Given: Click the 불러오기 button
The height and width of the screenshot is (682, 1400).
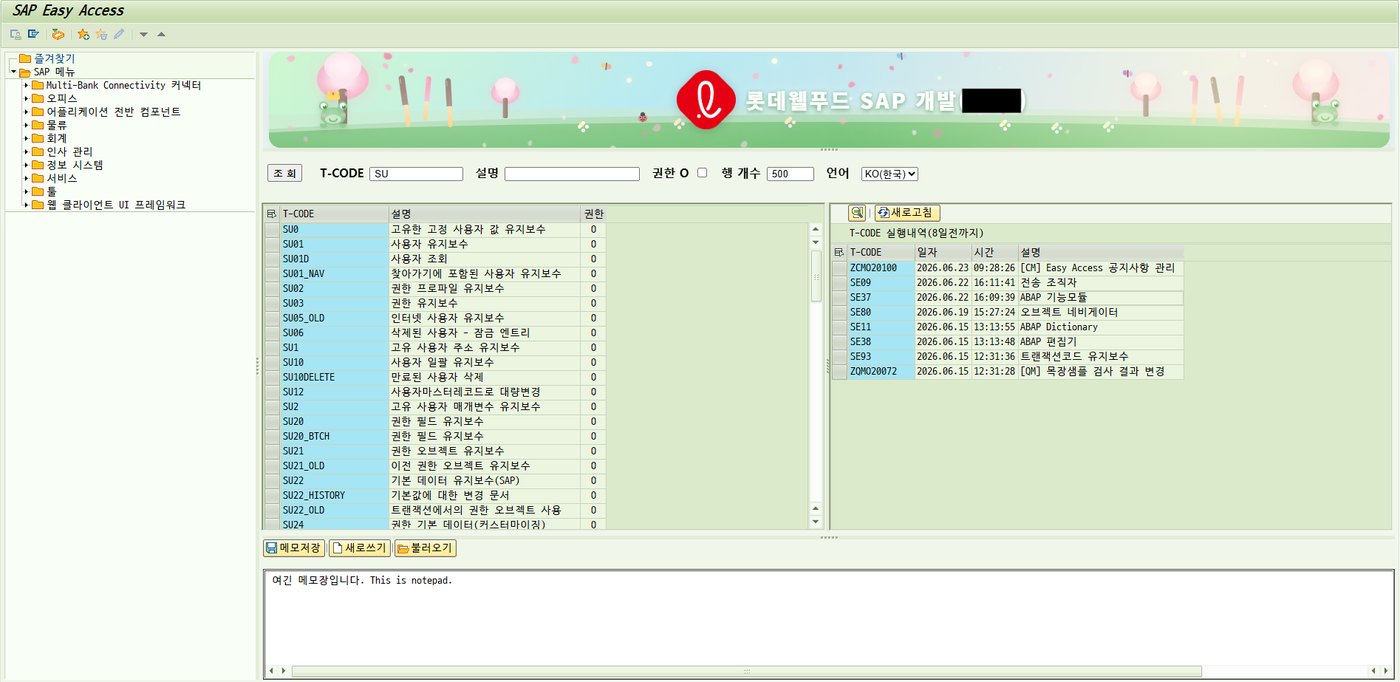Looking at the screenshot, I should [425, 548].
